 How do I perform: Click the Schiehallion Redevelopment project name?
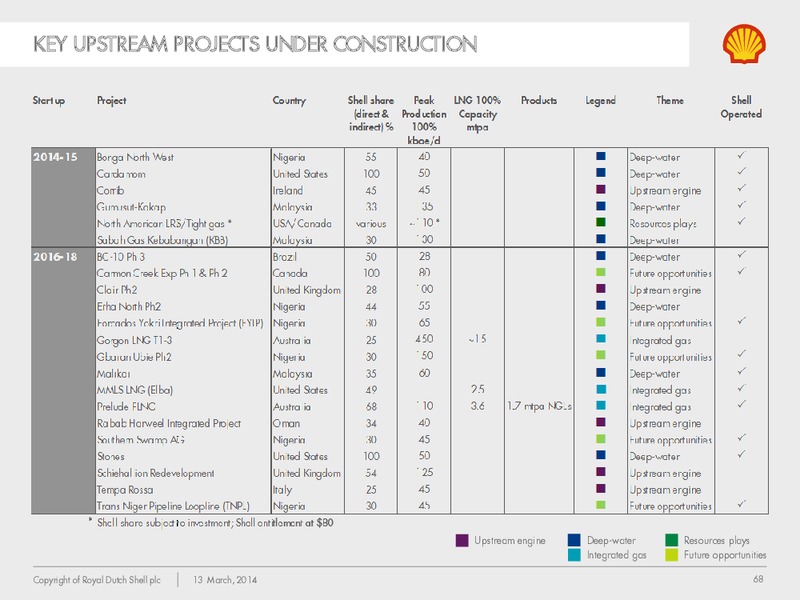(x=156, y=473)
